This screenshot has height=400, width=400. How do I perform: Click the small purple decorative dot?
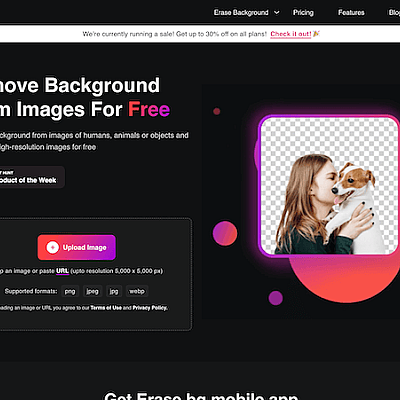tap(276, 298)
